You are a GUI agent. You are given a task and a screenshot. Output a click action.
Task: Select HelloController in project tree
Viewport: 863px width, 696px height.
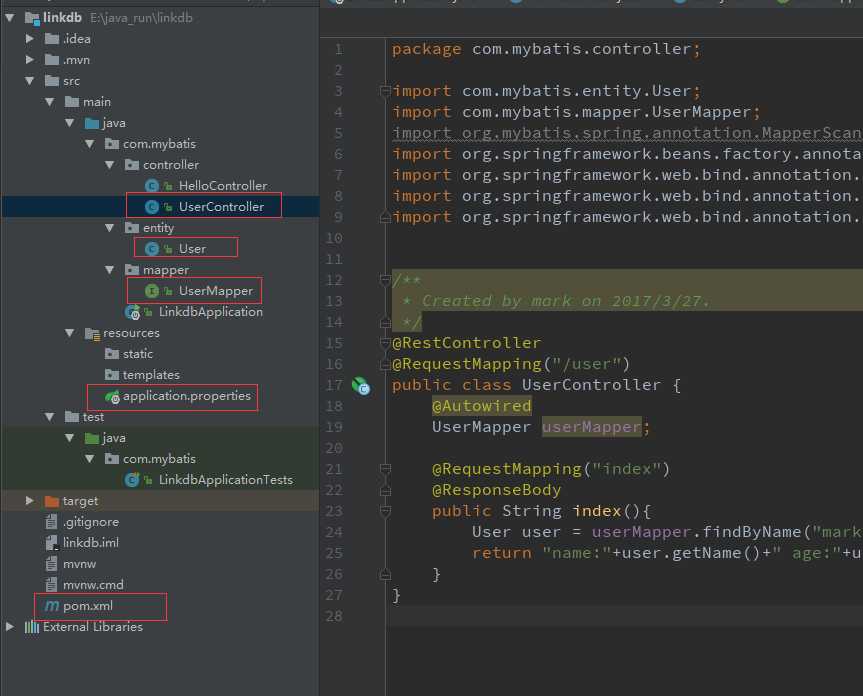click(x=223, y=186)
